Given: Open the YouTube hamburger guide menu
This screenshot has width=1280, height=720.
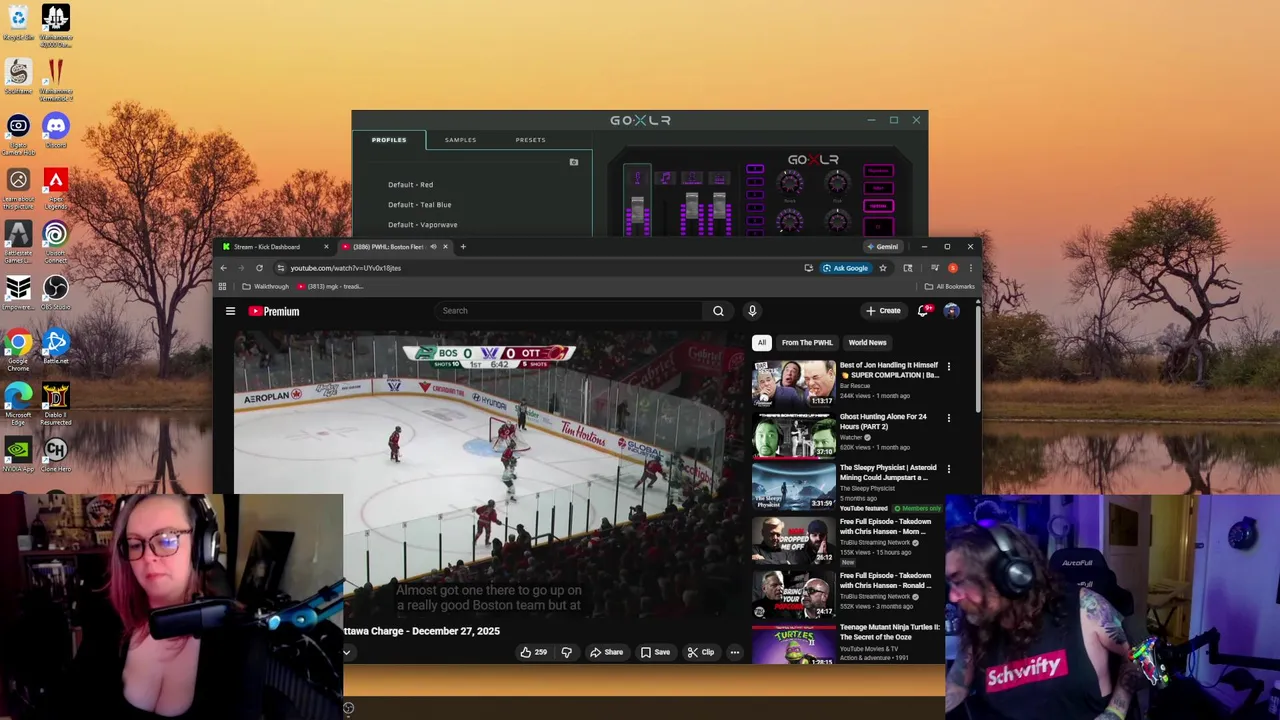Looking at the screenshot, I should tap(230, 311).
